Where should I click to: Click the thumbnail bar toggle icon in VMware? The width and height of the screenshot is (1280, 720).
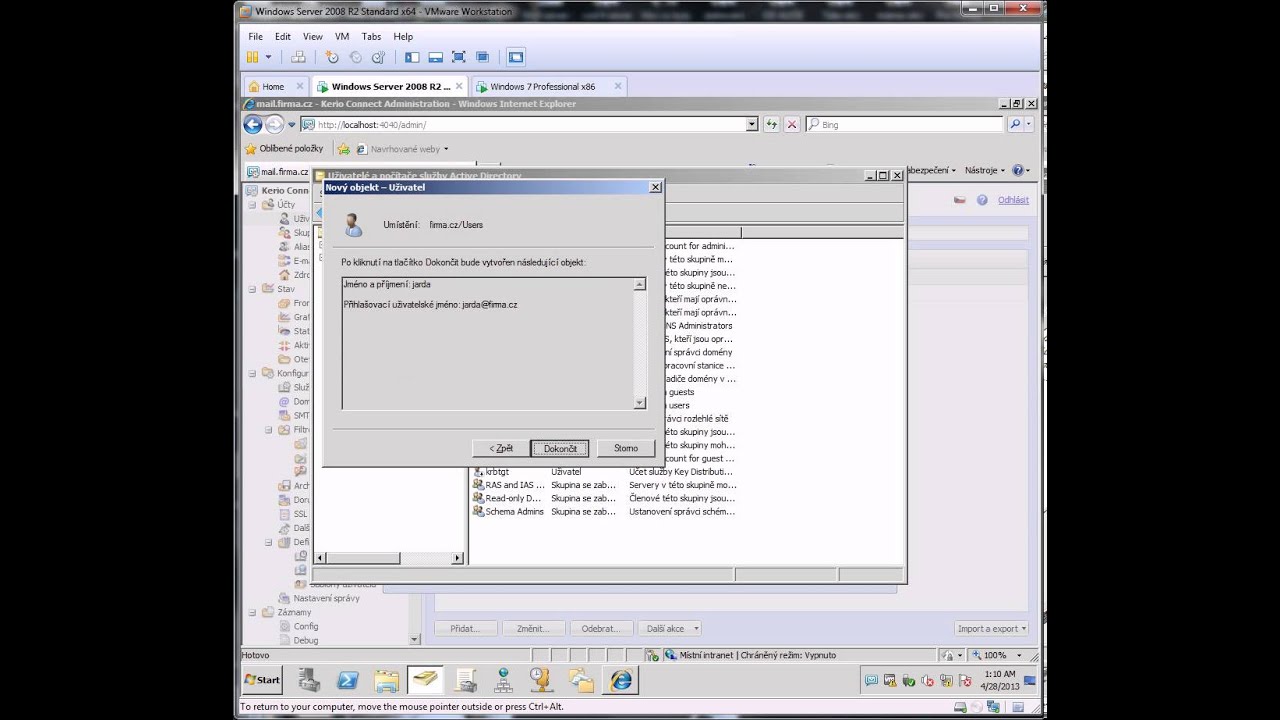tap(436, 57)
